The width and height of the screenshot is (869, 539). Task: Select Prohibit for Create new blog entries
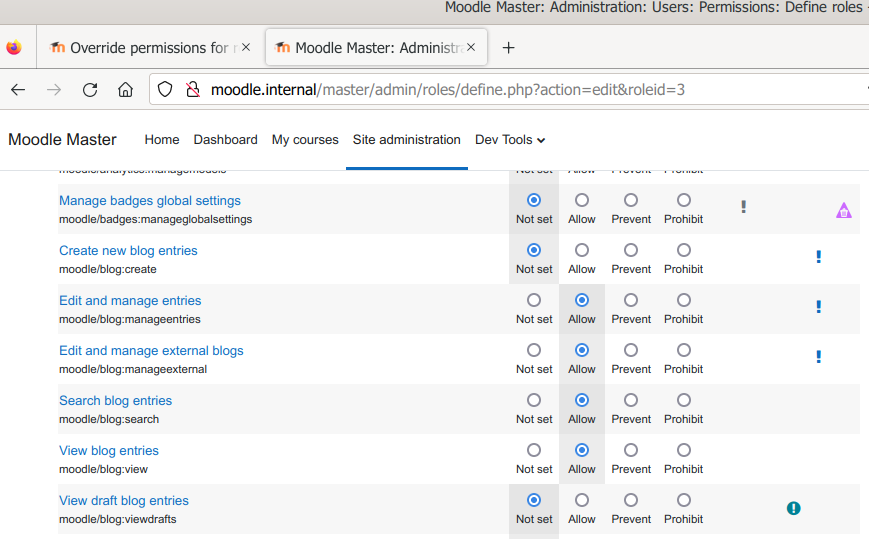coord(684,250)
